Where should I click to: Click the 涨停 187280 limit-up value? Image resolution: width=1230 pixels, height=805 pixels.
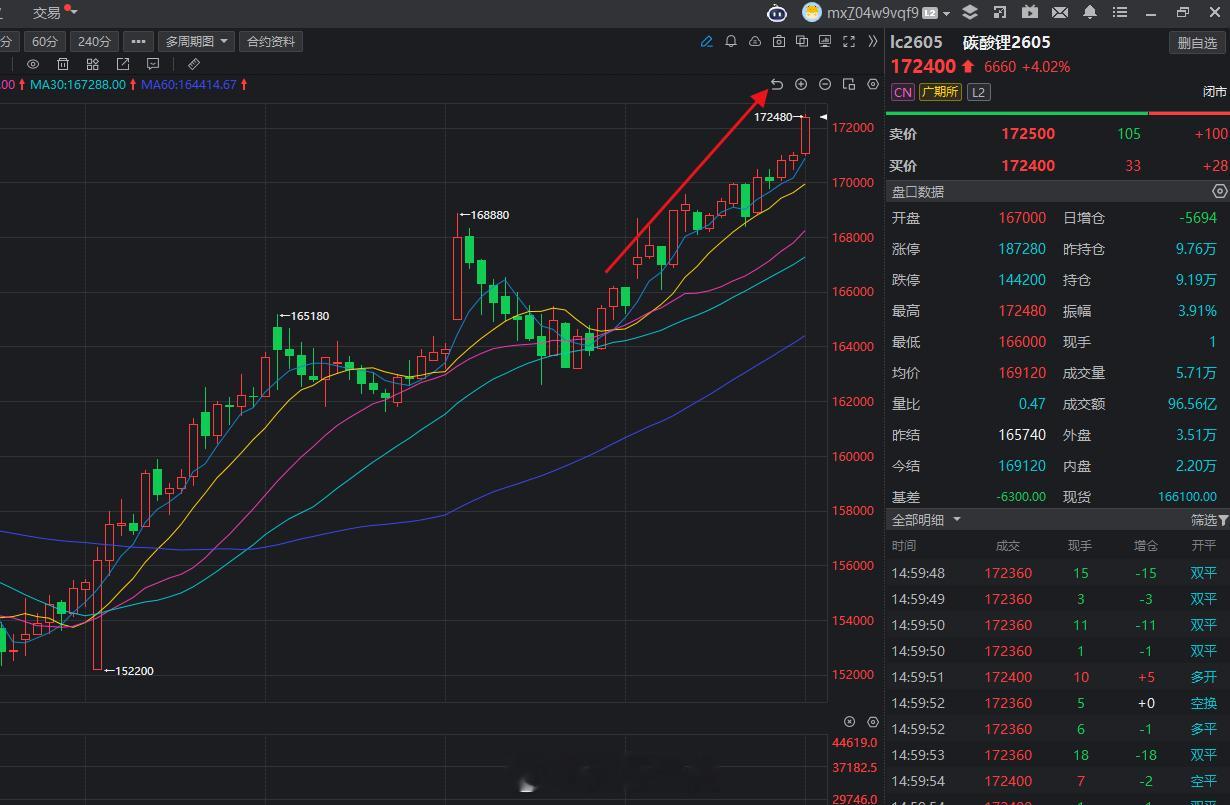(1022, 249)
